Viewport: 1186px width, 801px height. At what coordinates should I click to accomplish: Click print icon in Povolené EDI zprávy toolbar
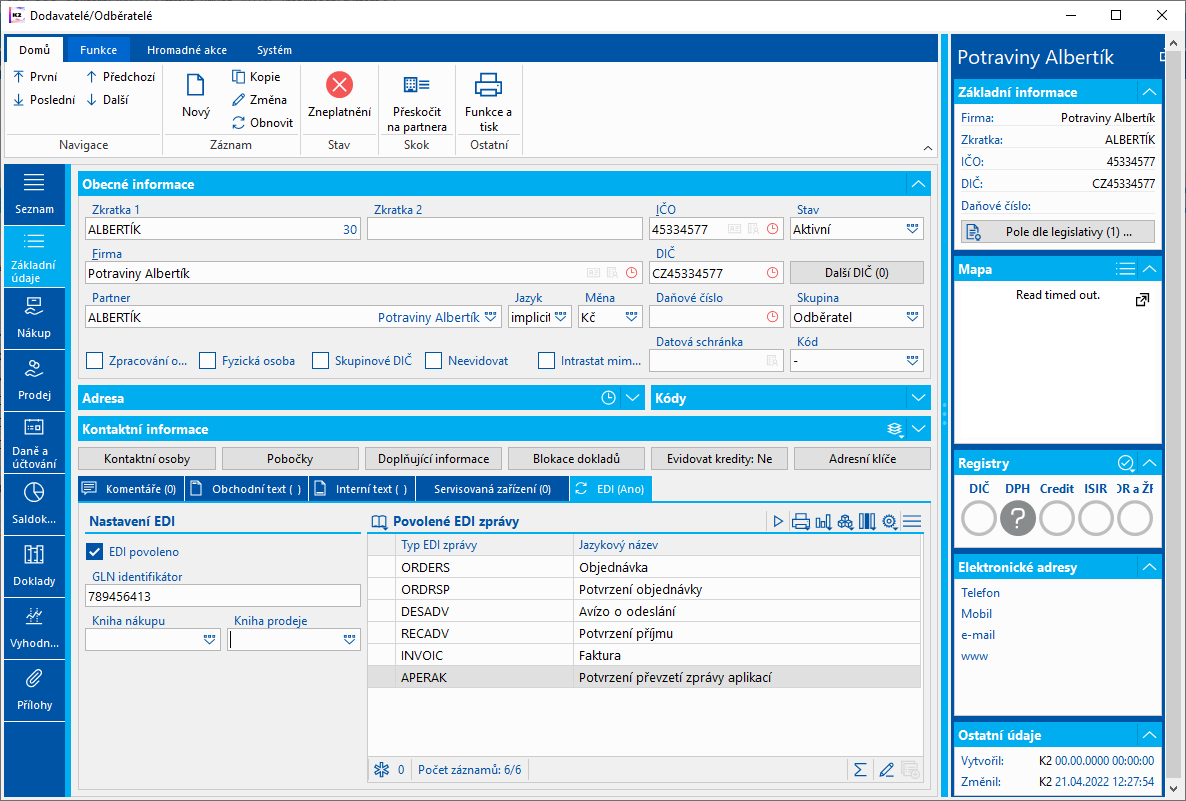(x=800, y=521)
